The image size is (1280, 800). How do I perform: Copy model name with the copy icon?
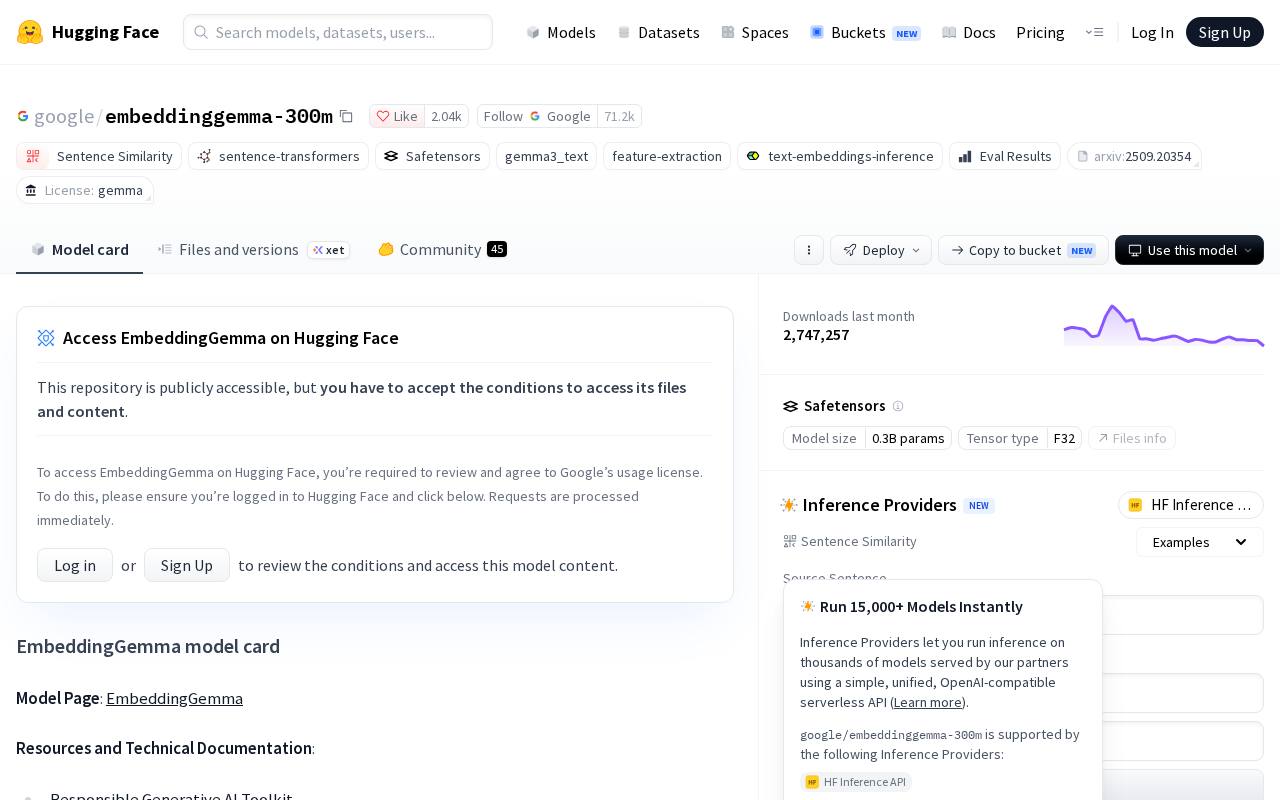[346, 116]
